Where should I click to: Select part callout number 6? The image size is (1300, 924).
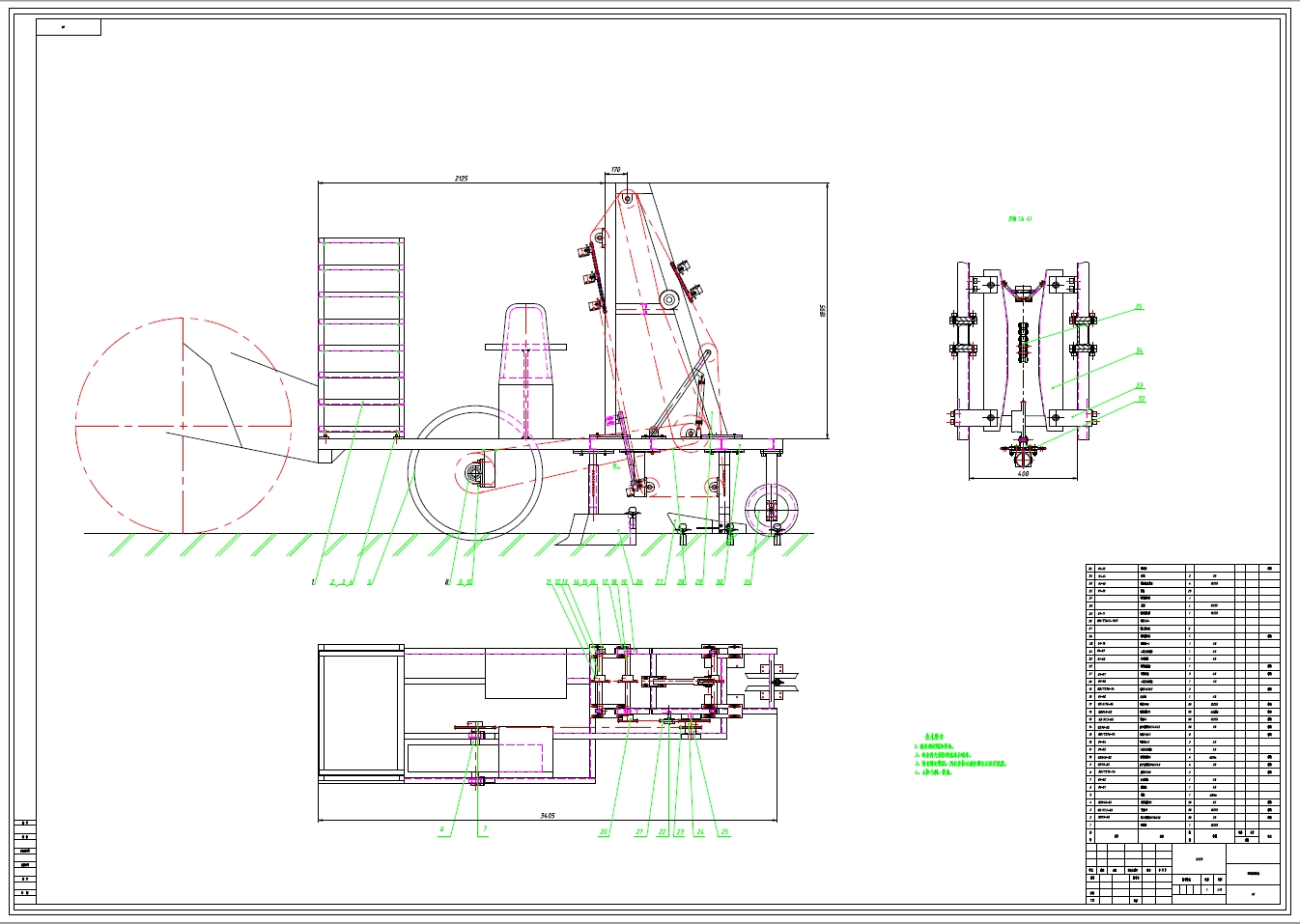coord(442,829)
